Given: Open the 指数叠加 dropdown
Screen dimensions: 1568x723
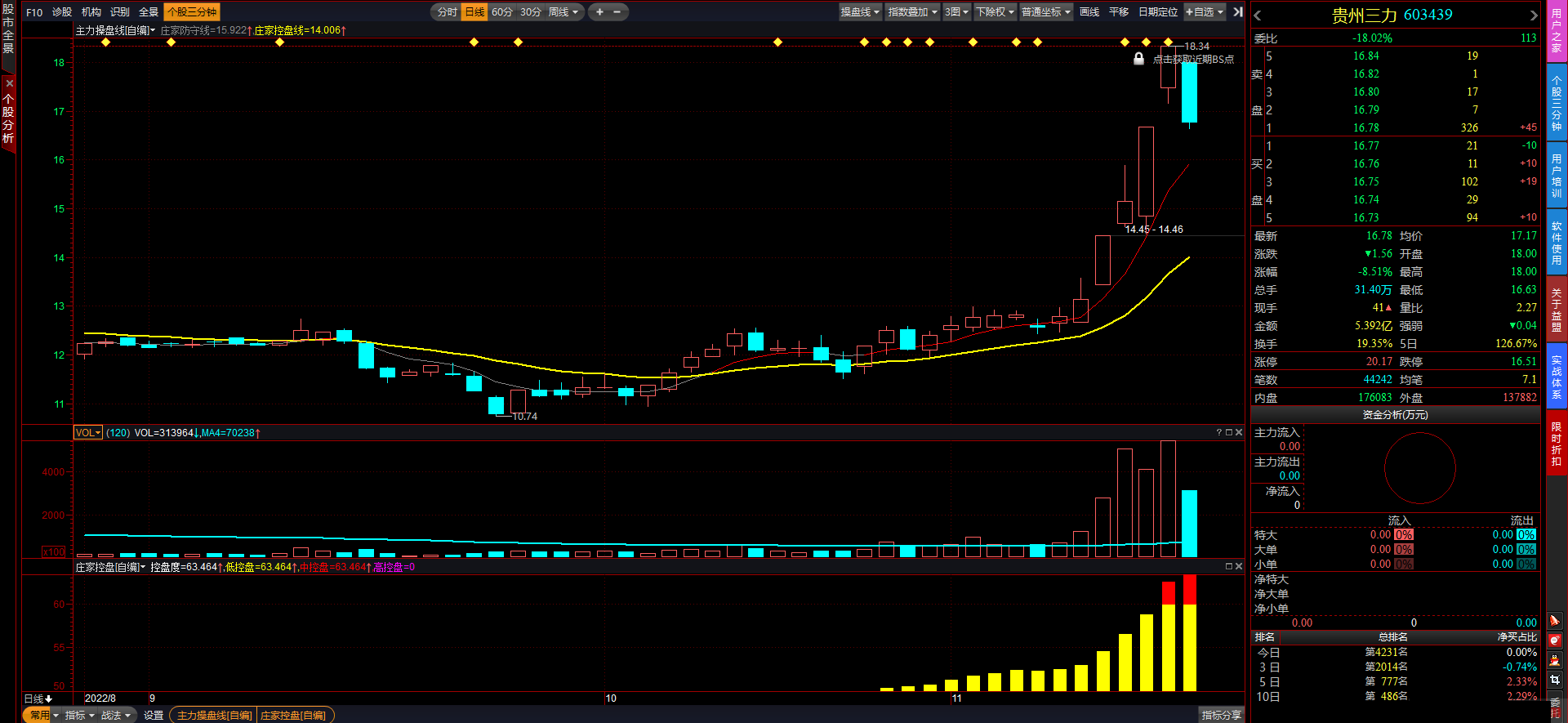Looking at the screenshot, I should point(913,12).
